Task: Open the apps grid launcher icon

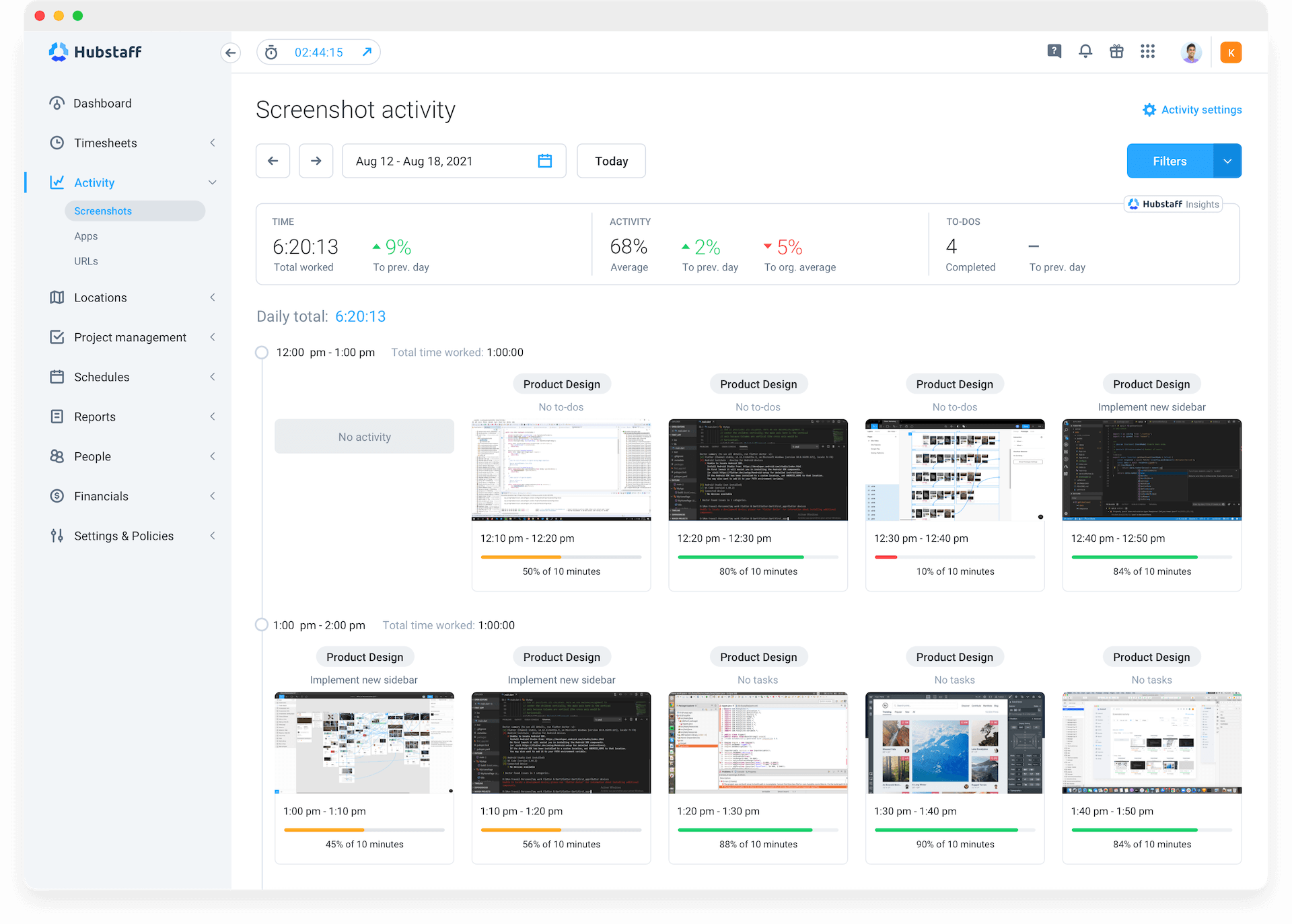Action: tap(1148, 51)
